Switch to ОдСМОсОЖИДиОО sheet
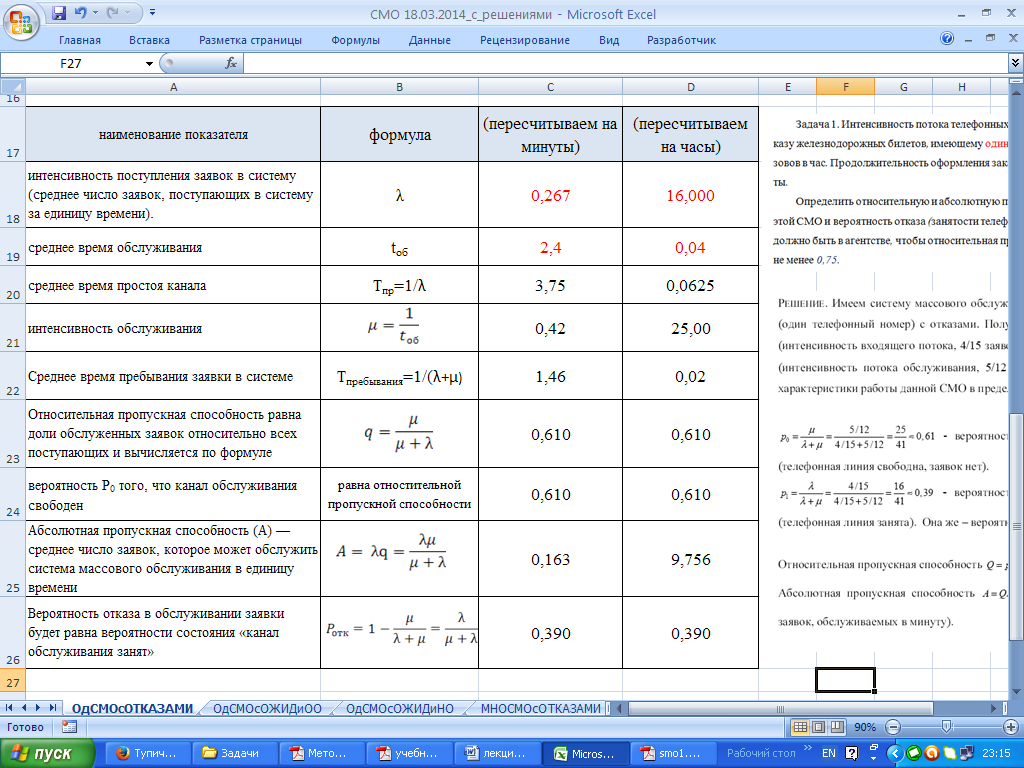This screenshot has width=1024, height=768. click(x=268, y=708)
